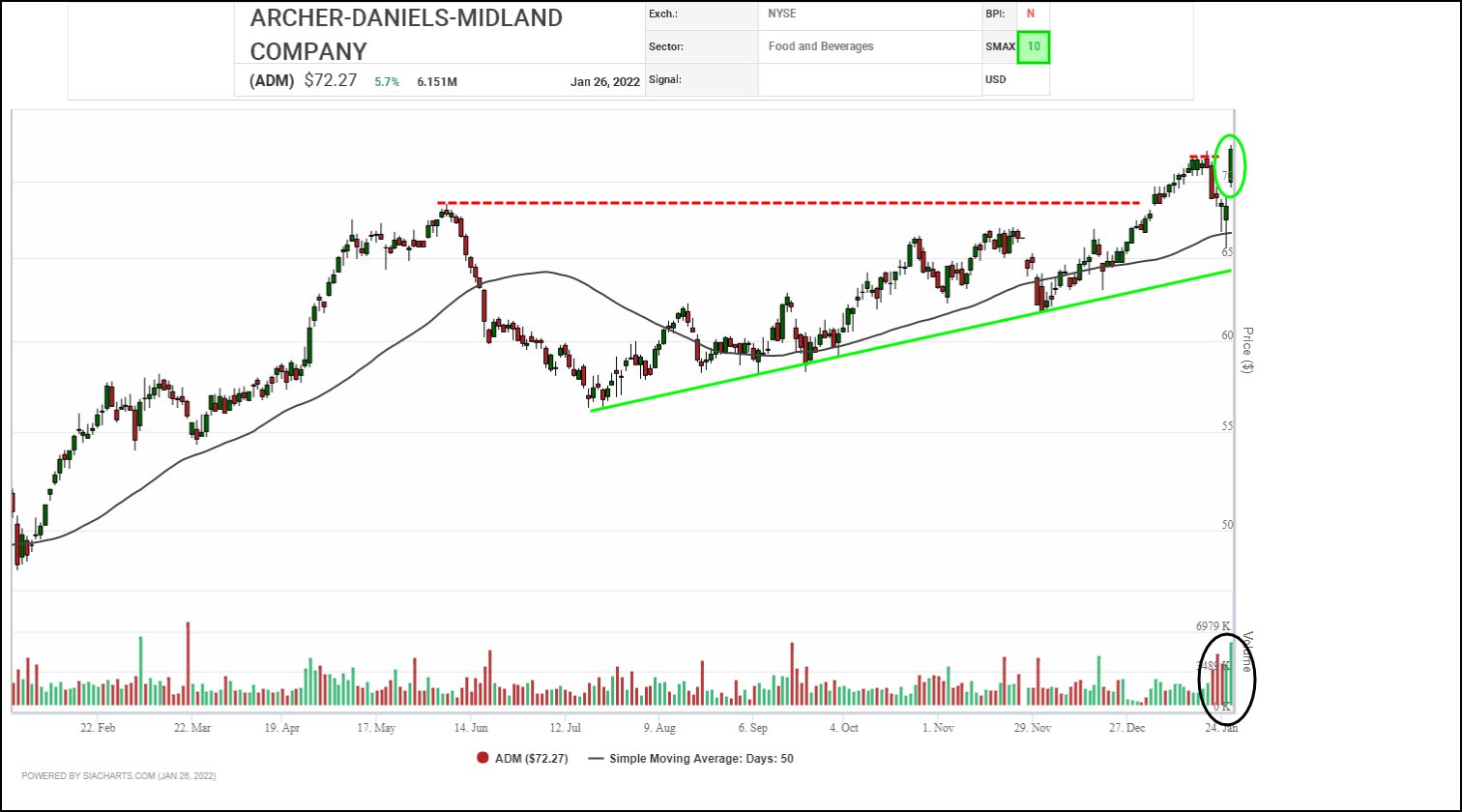
Task: Click the 22. Feb date axis label
Action: 100,727
